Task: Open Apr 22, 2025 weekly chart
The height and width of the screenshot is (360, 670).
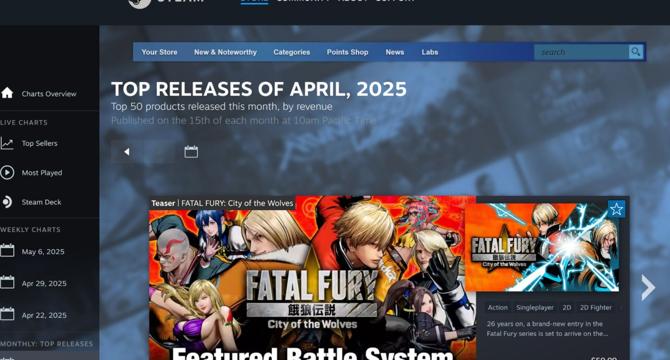Action: pos(44,315)
